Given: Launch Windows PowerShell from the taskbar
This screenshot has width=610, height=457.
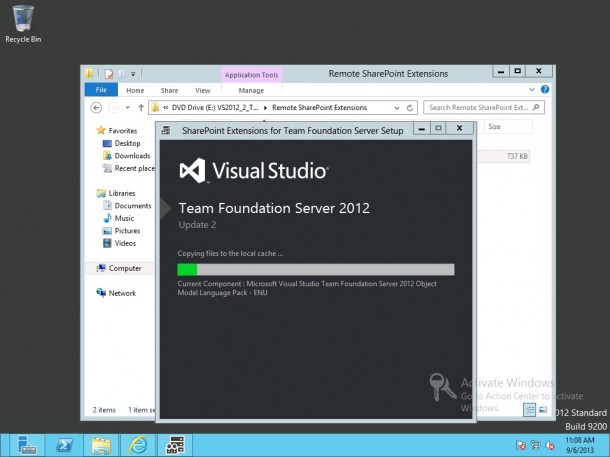Looking at the screenshot, I should [x=64, y=445].
